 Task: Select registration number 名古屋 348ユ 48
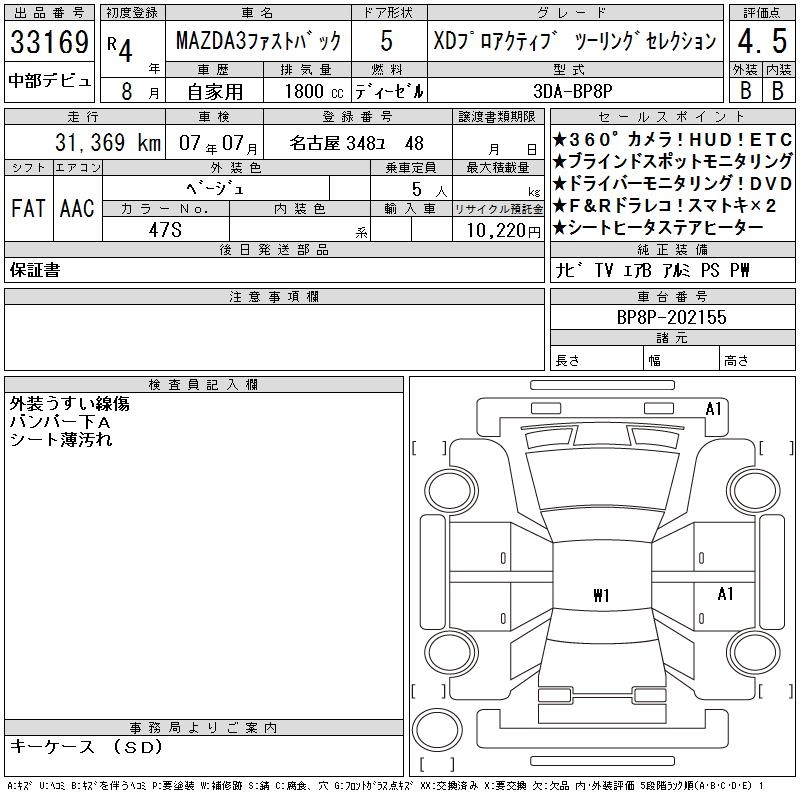point(357,143)
